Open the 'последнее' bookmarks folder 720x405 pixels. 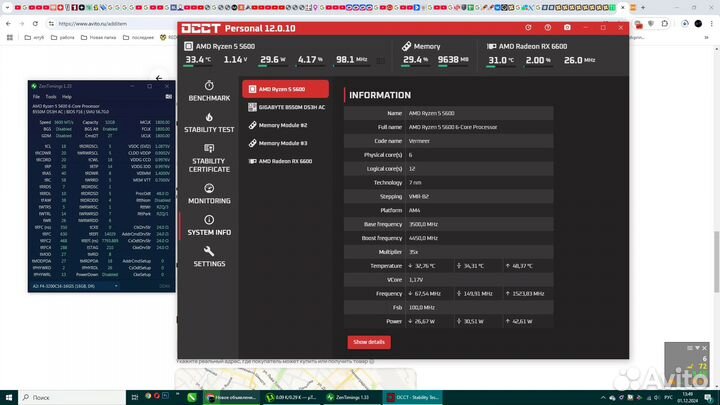pos(139,38)
